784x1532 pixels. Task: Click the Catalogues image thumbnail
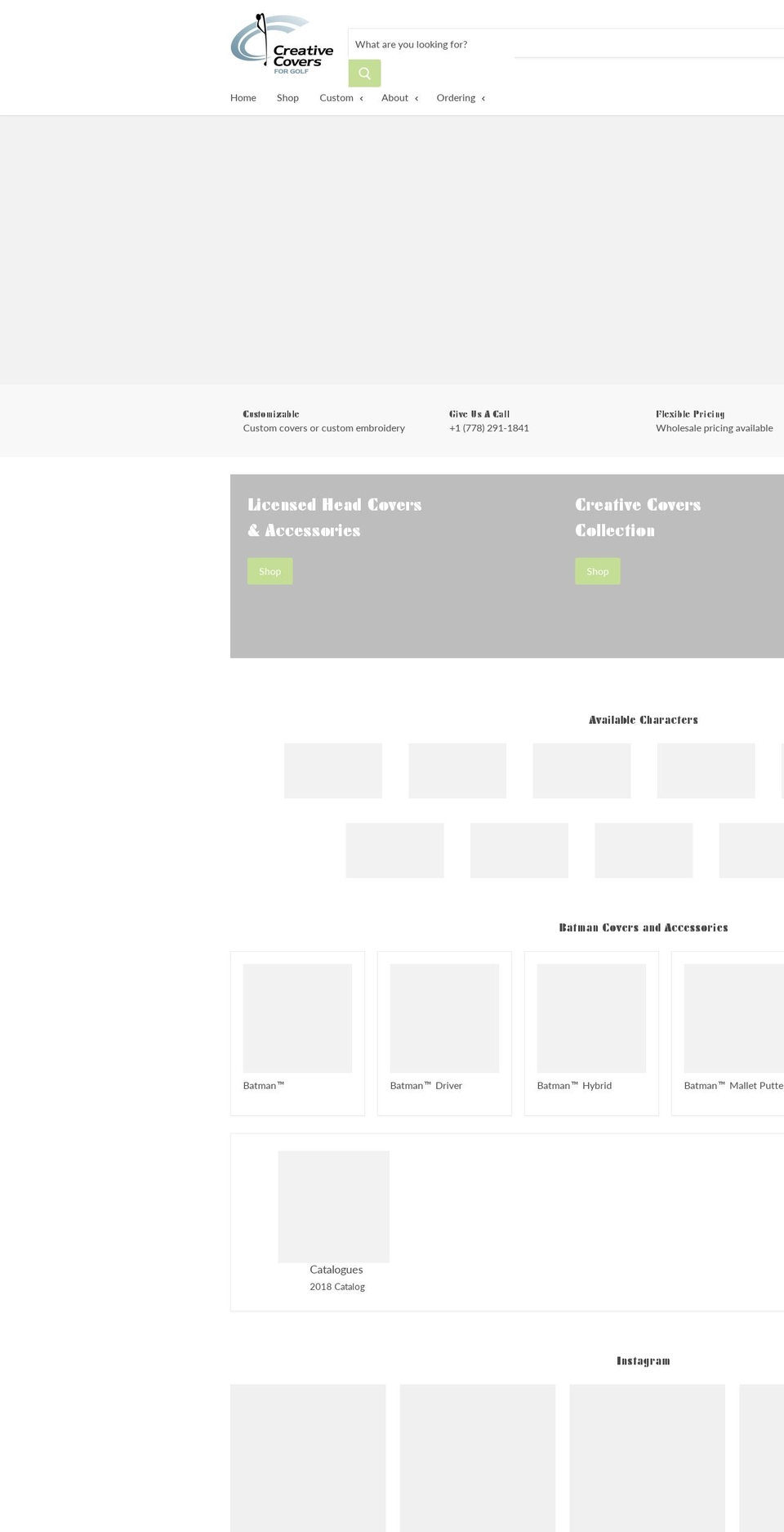click(334, 1207)
